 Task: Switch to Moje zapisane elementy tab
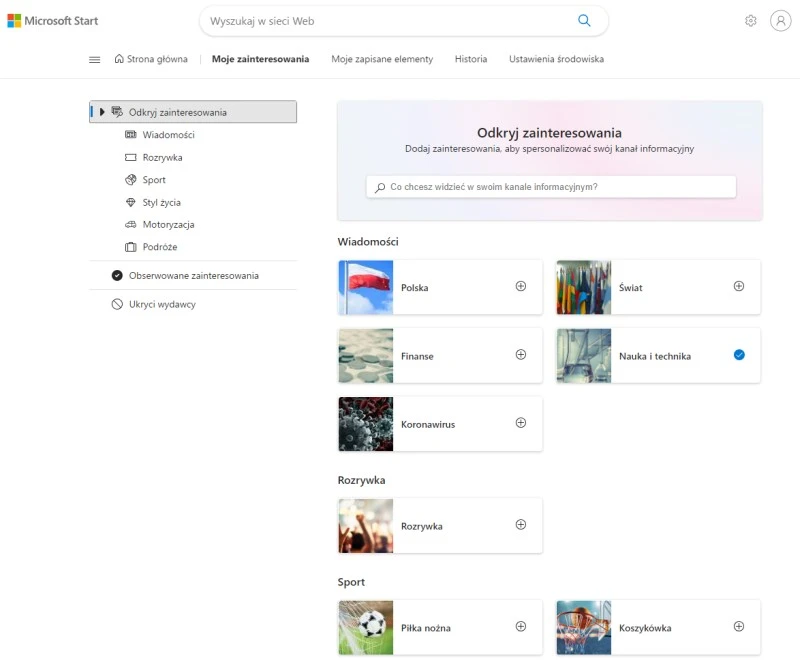pos(382,59)
